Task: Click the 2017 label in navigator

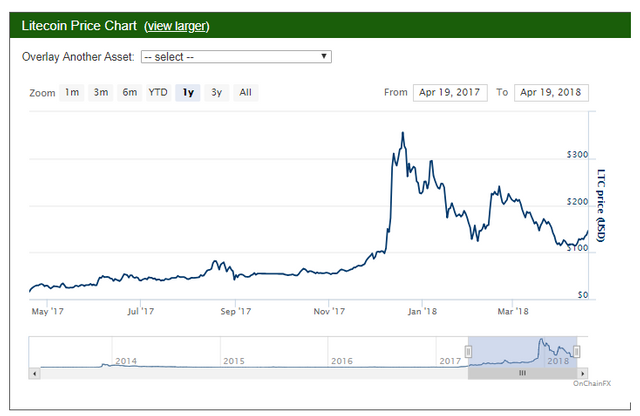Action: (x=450, y=361)
